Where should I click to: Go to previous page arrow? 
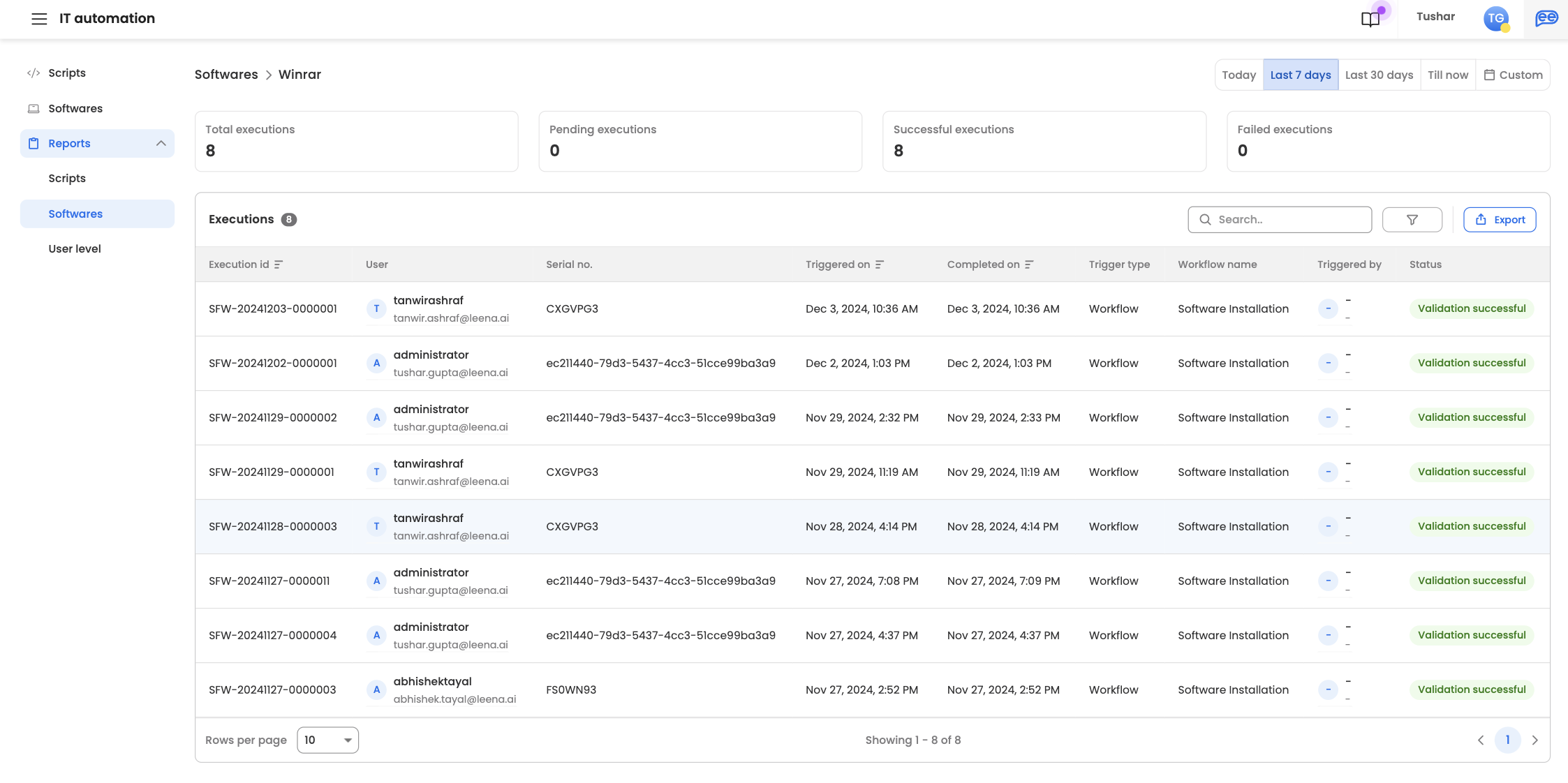pos(1481,740)
